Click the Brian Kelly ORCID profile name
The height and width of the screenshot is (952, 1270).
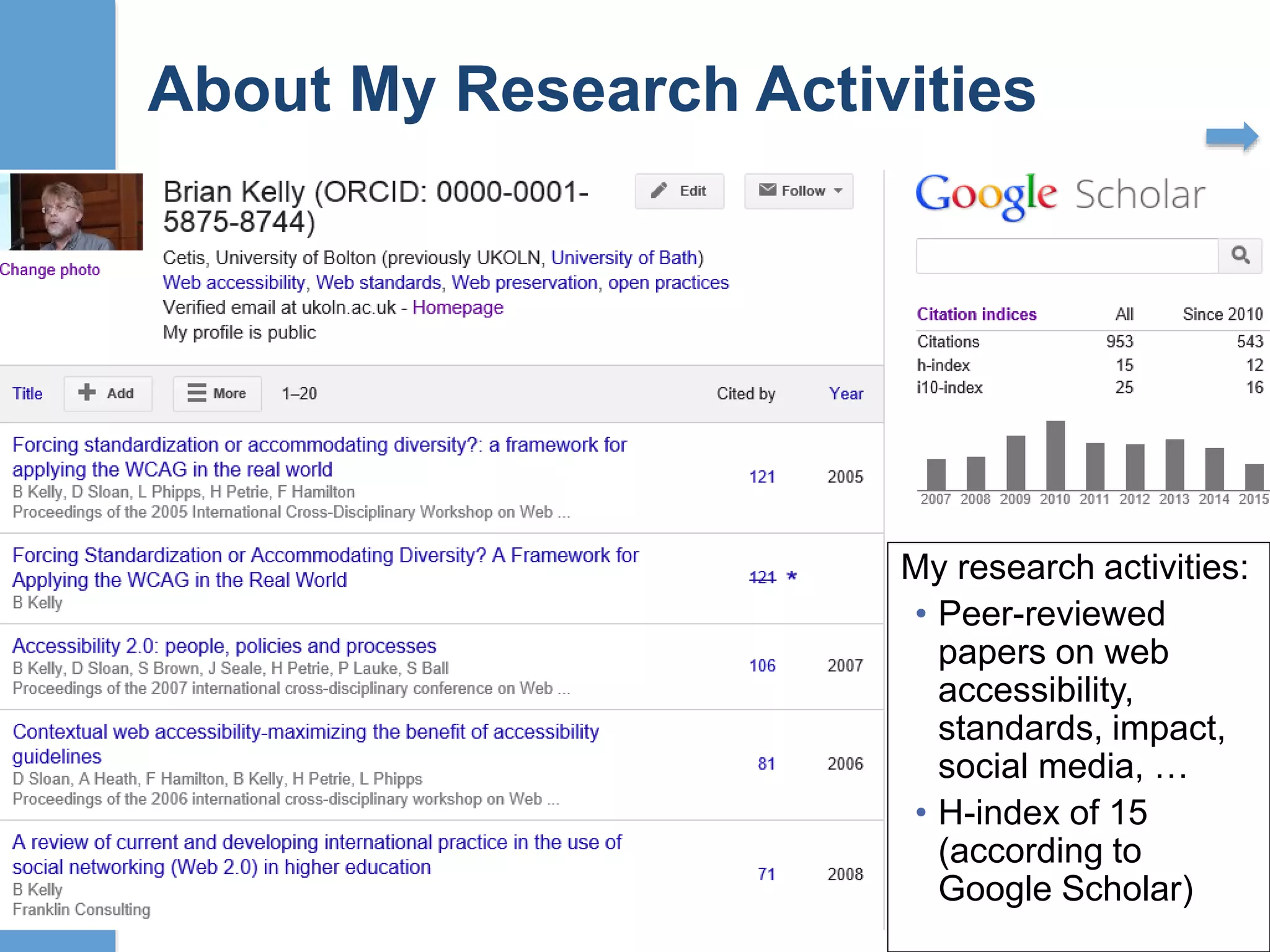click(376, 206)
